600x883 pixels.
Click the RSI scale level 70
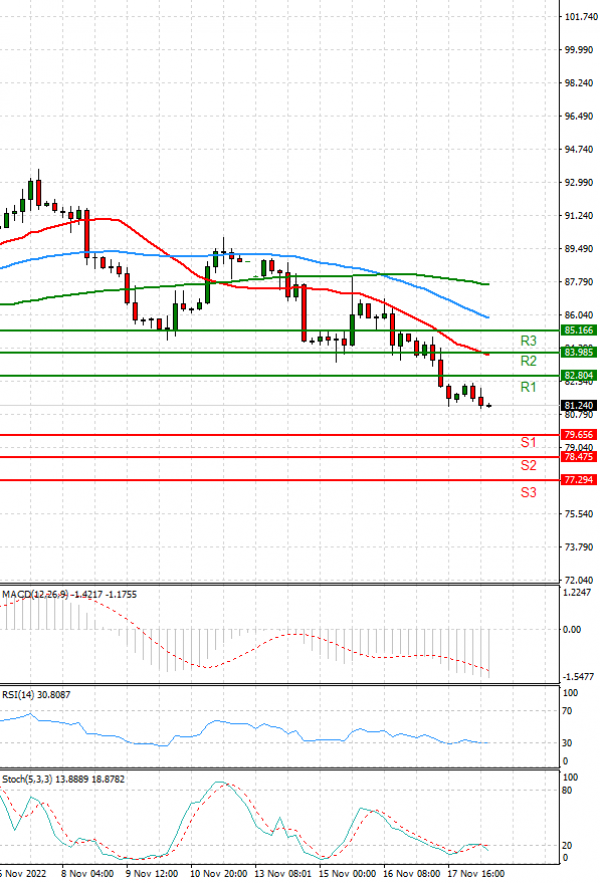click(x=567, y=711)
